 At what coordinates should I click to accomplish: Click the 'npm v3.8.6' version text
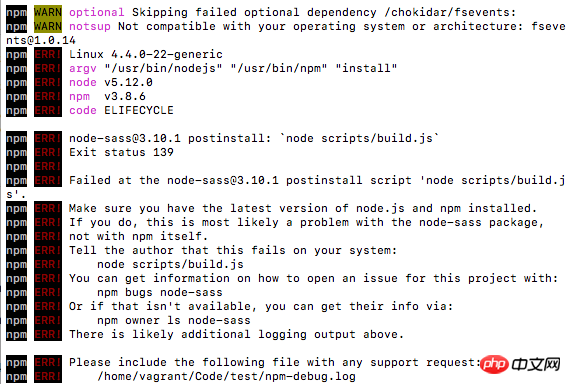(x=107, y=97)
